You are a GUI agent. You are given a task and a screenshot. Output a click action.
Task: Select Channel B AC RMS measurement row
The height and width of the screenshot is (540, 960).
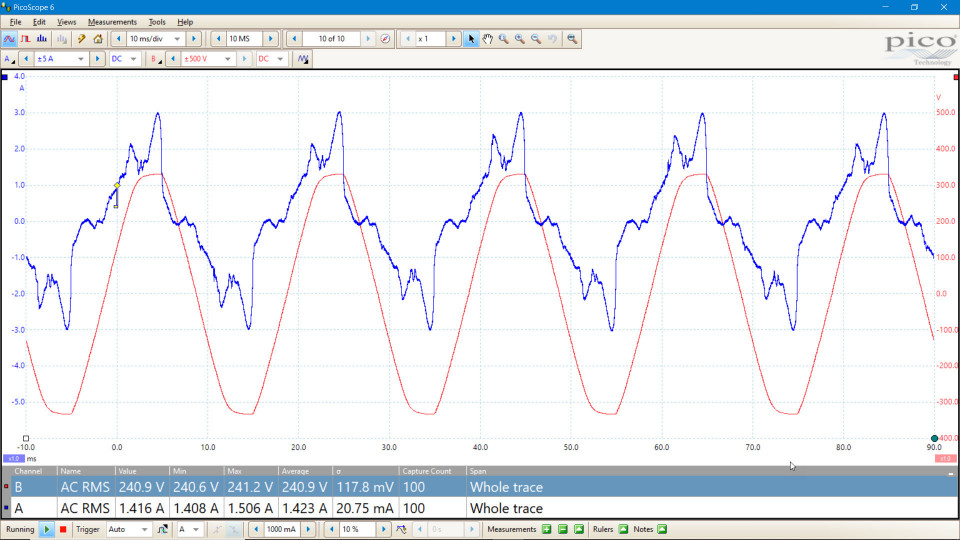click(480, 487)
